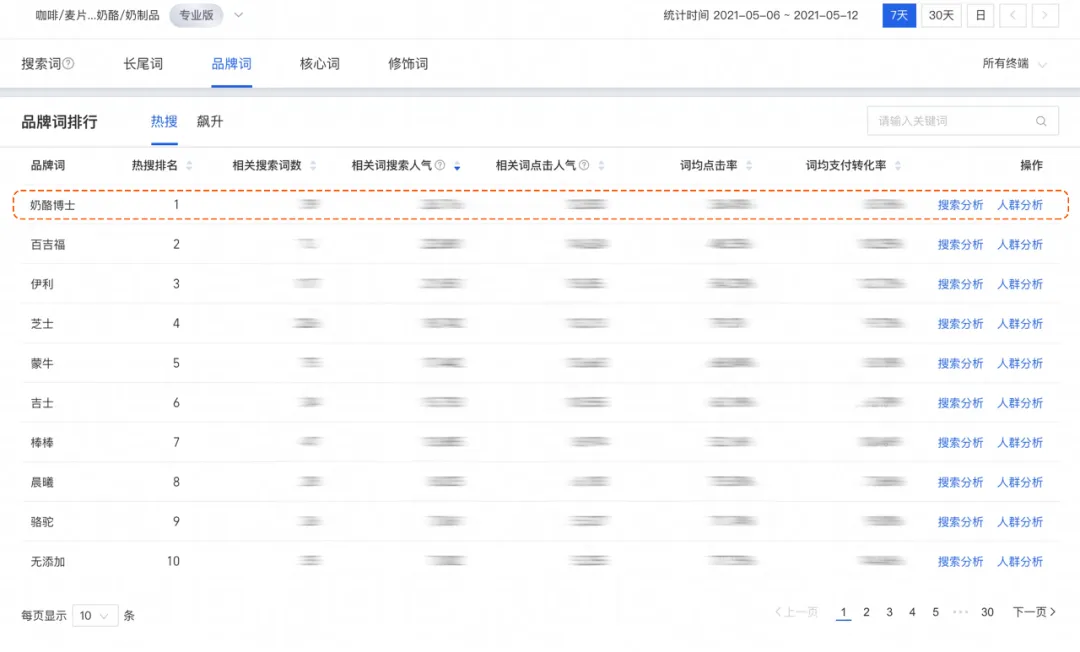Open 搜索分析 for 无添加

pos(960,562)
